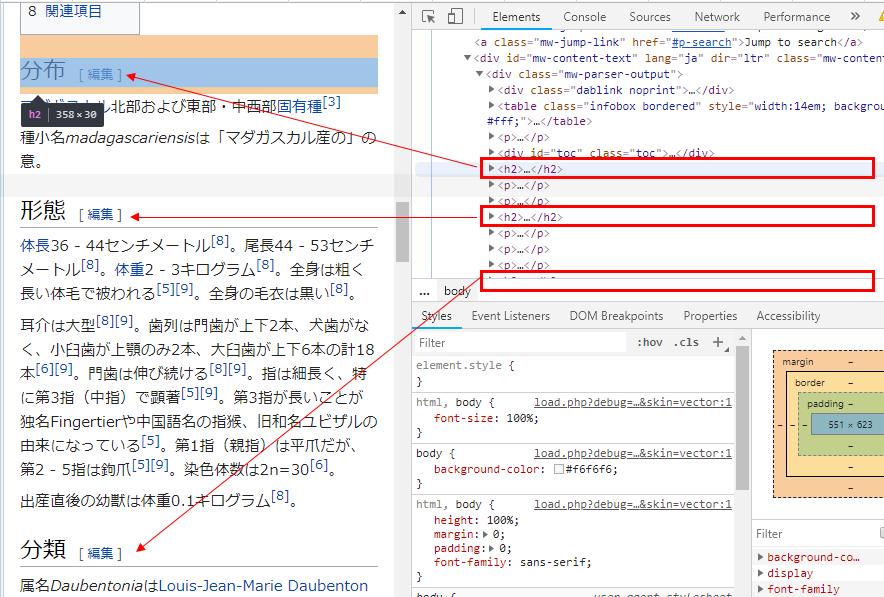Image resolution: width=884 pixels, height=597 pixels.
Task: Click the font-size: 100% declaration
Action: (x=486, y=418)
